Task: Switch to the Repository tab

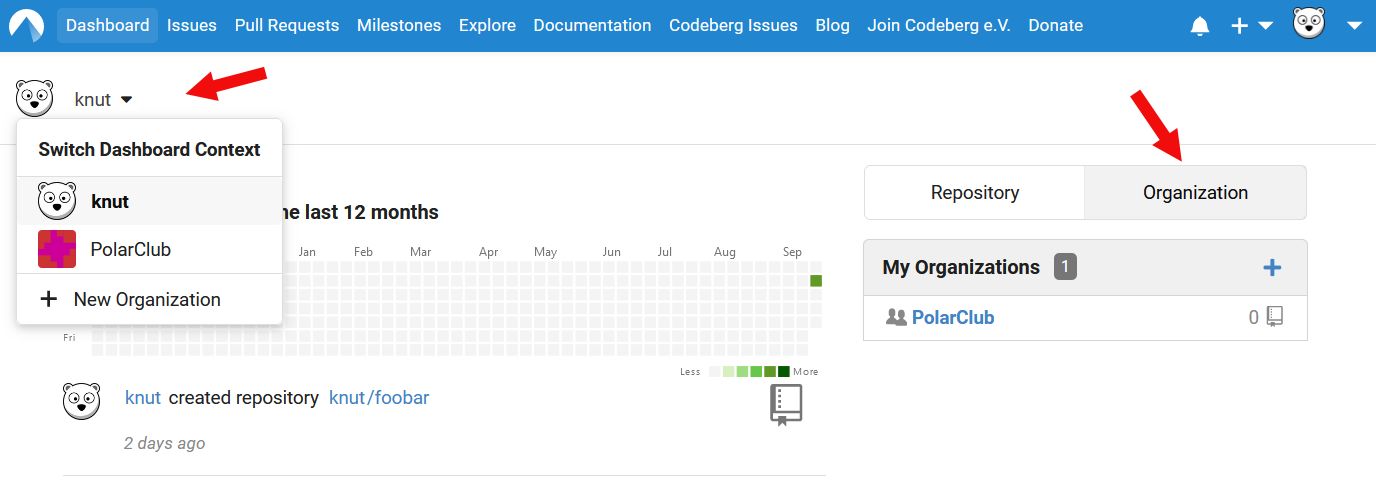Action: click(x=974, y=192)
